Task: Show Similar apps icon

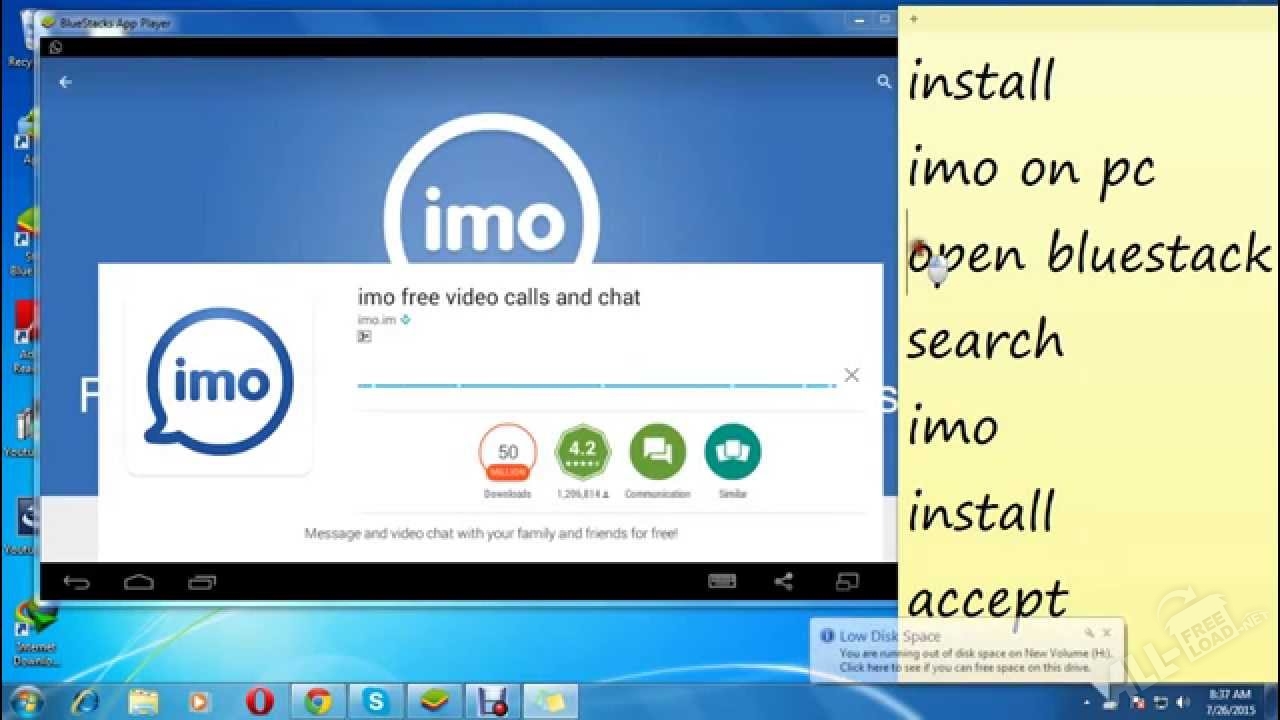Action: tap(732, 452)
